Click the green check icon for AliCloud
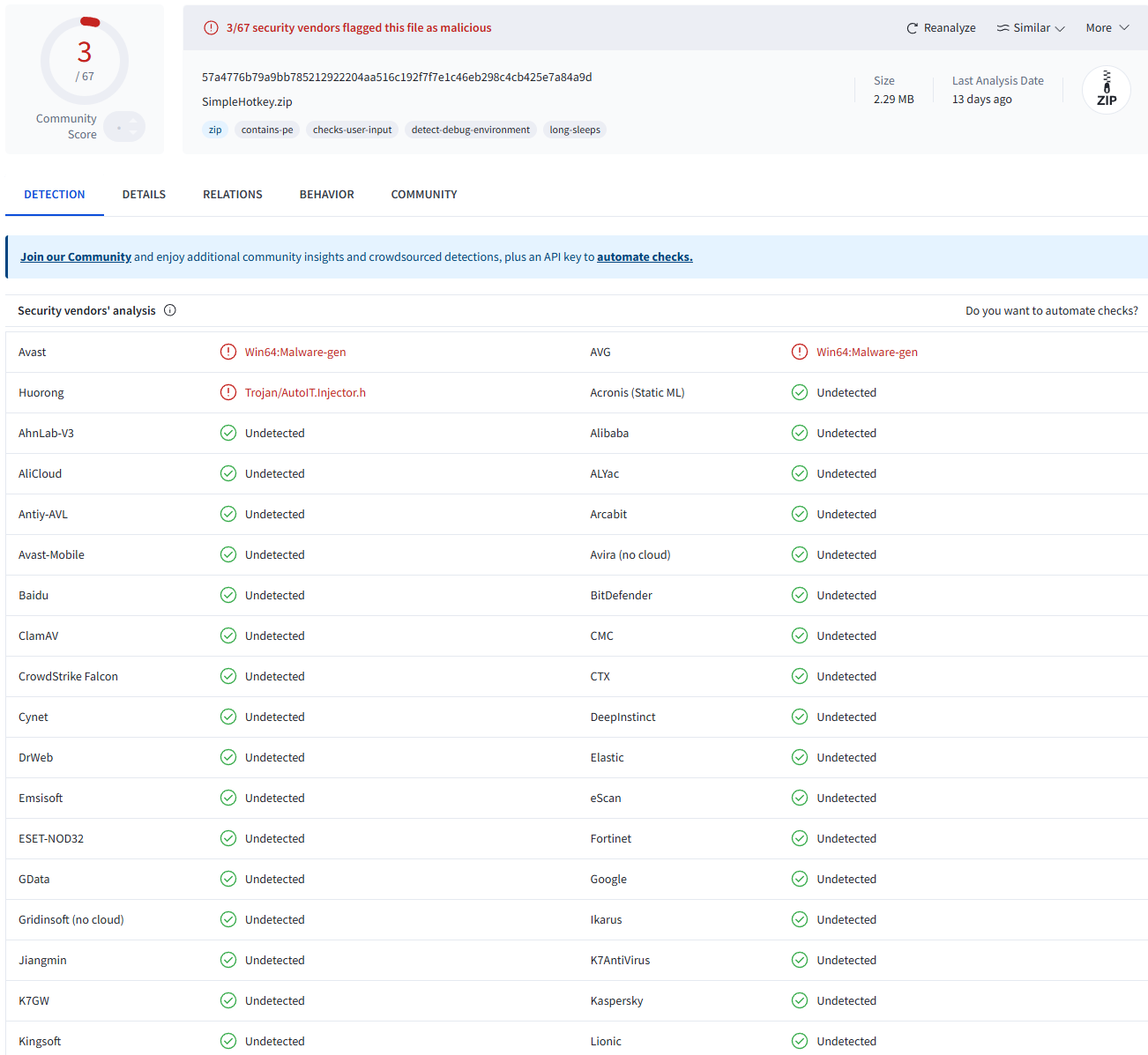Image resolution: width=1148 pixels, height=1055 pixels. [228, 473]
